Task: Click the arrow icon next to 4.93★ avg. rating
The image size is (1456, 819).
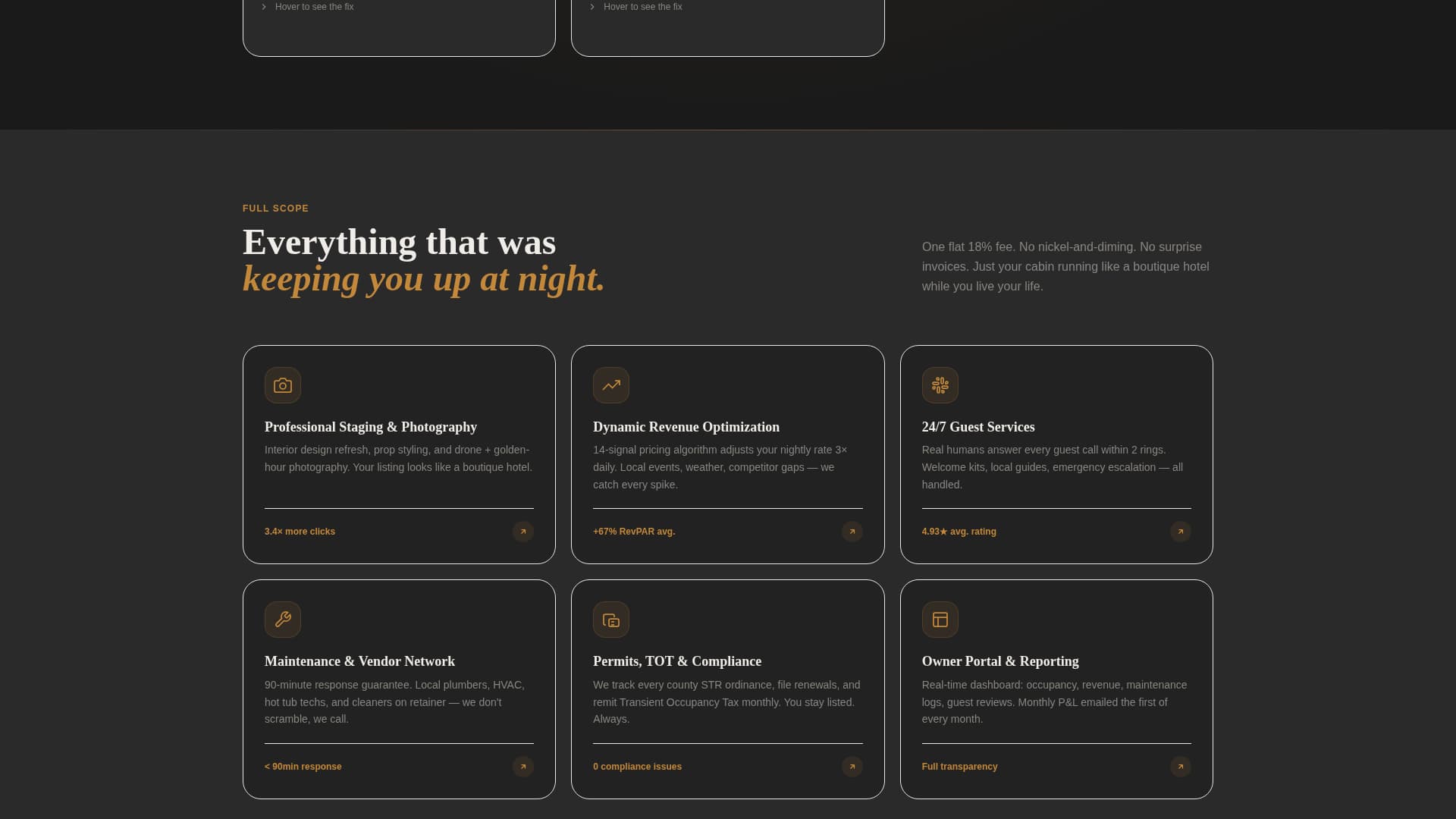Action: click(1180, 532)
